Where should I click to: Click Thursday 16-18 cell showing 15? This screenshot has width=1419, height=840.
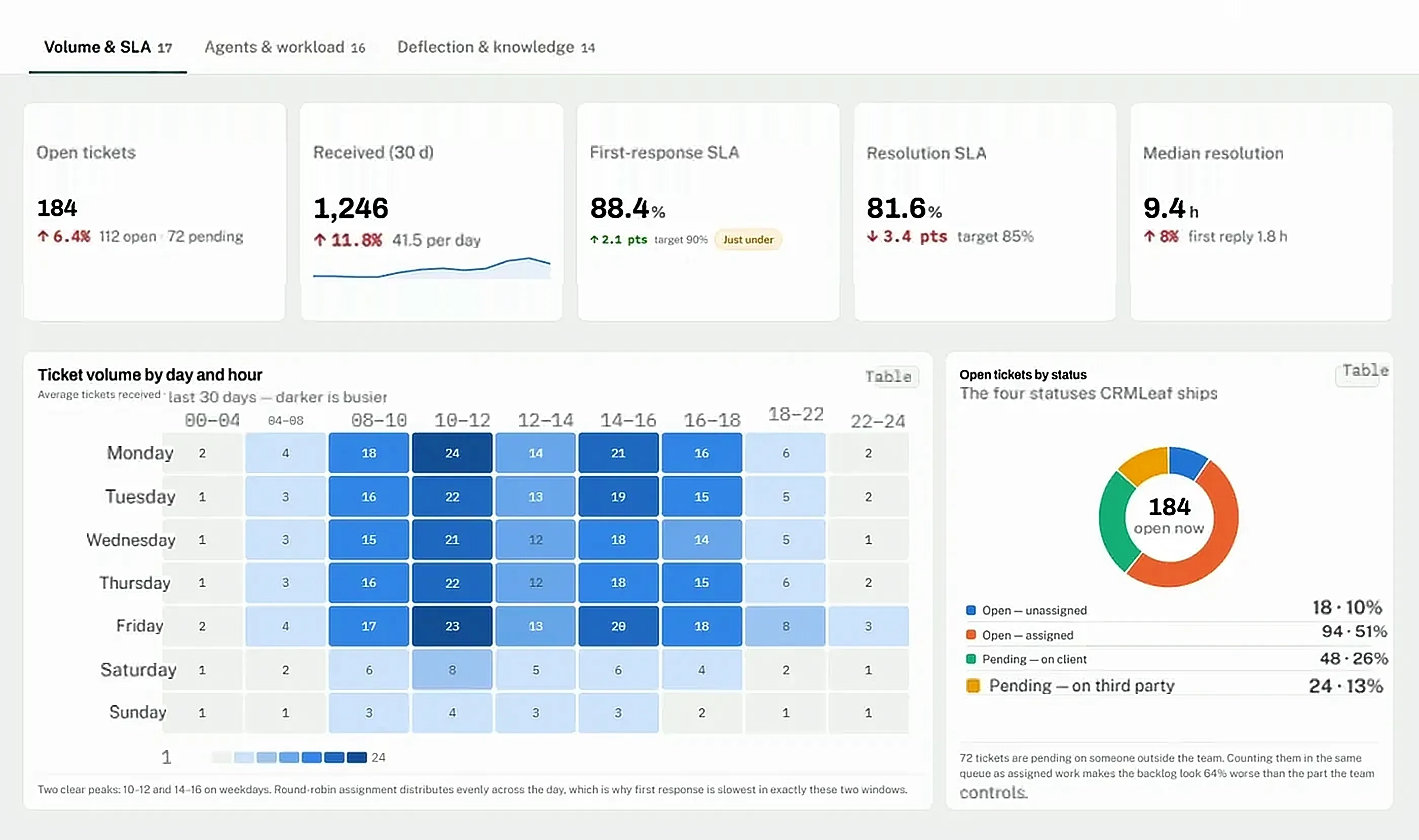click(701, 583)
